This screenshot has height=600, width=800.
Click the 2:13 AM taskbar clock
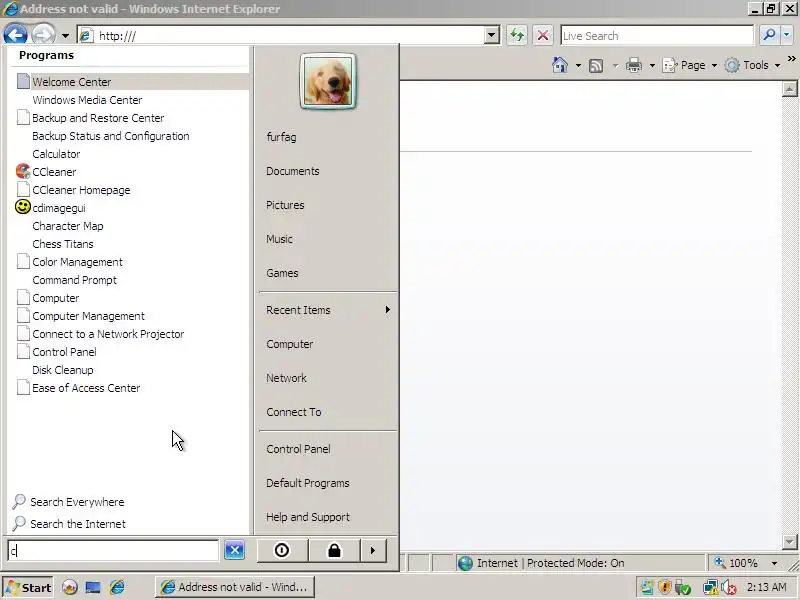pos(767,587)
